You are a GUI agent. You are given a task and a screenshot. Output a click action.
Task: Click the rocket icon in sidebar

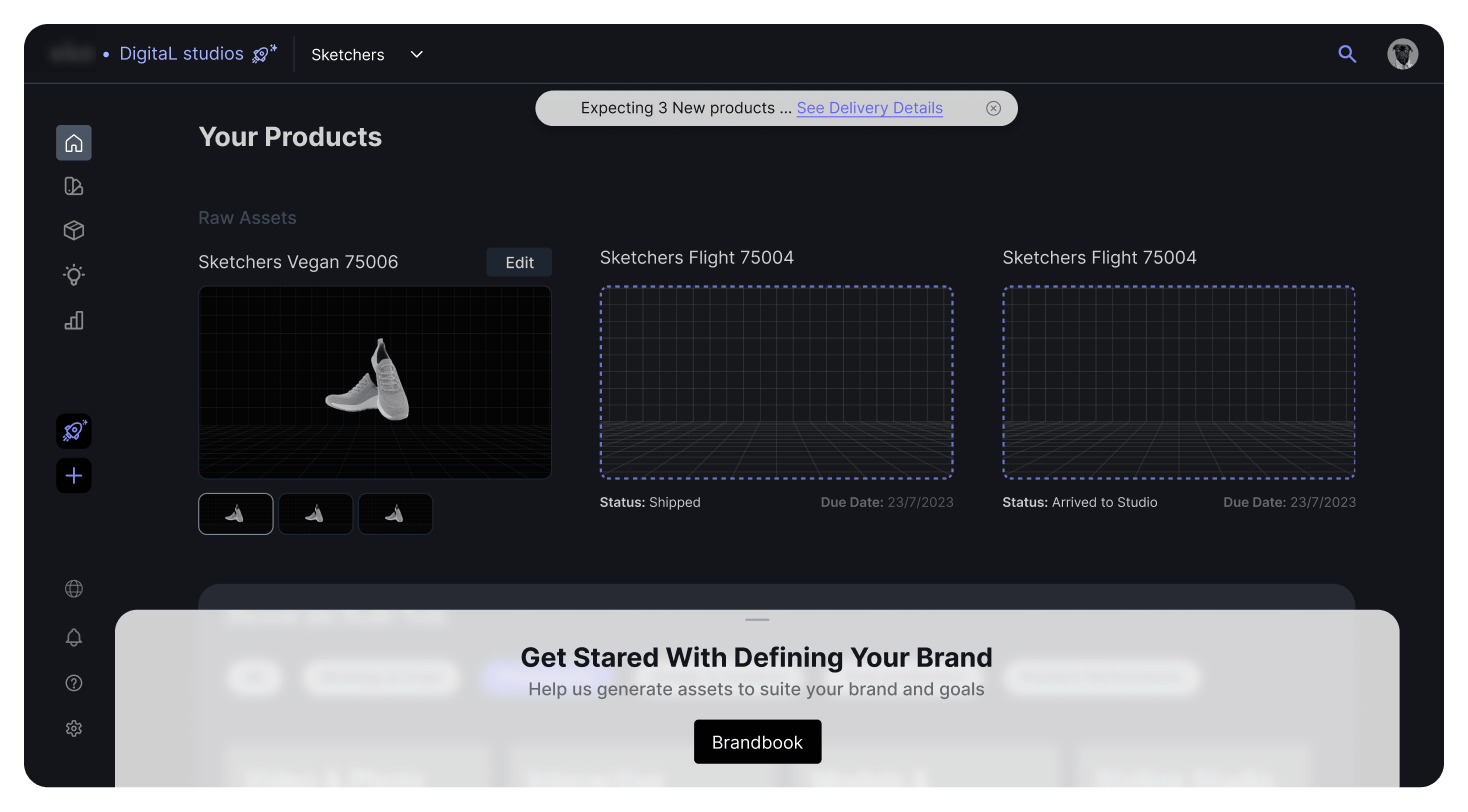[74, 431]
